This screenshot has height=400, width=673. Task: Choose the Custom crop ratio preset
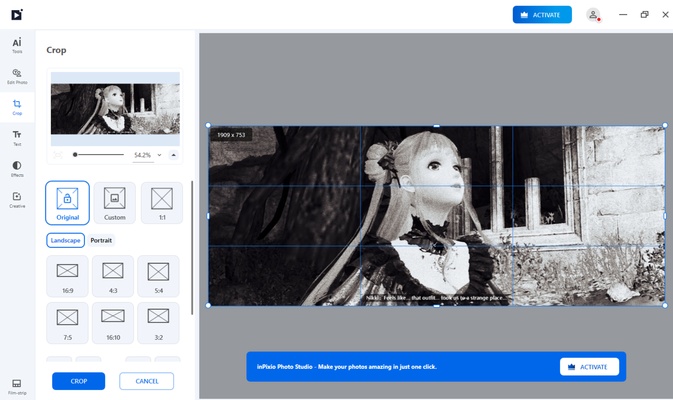click(x=115, y=203)
